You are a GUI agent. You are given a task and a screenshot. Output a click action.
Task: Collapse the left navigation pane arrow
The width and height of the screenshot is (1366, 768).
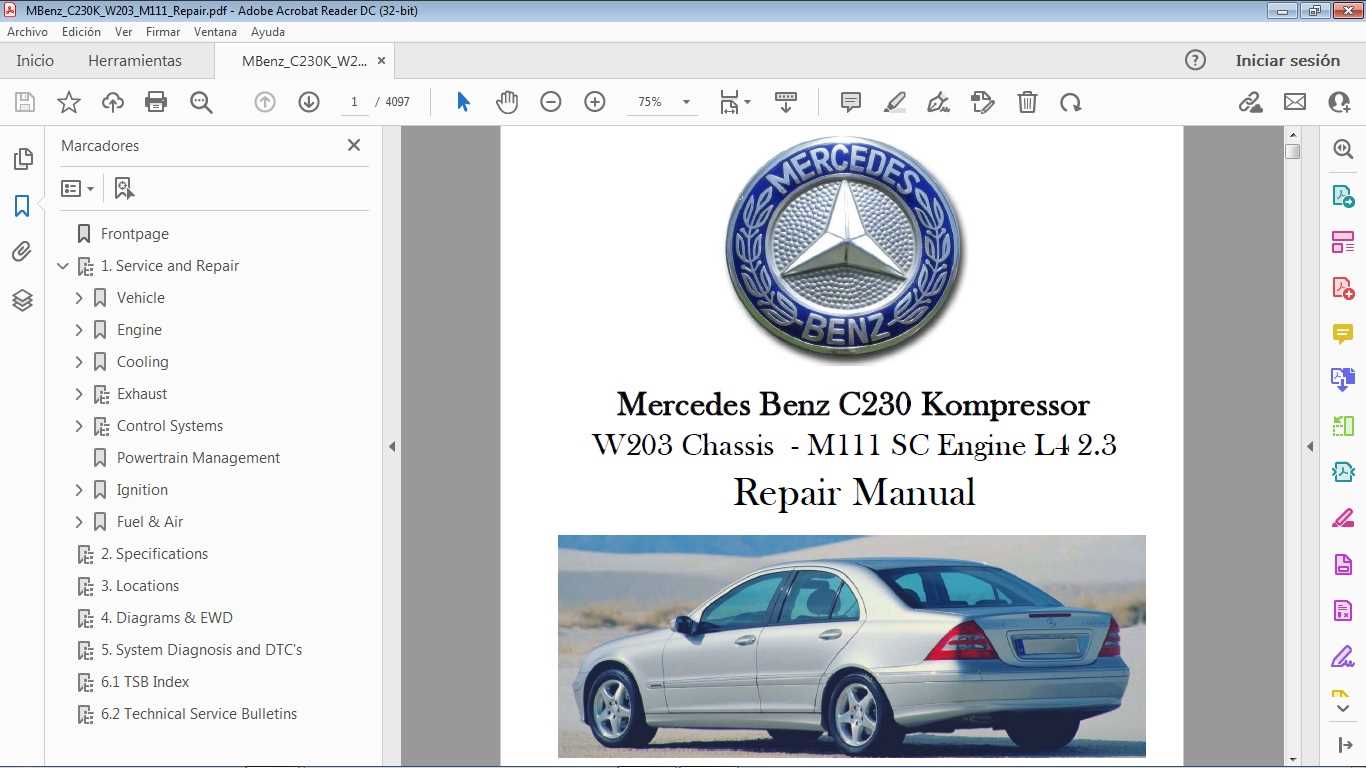pos(392,447)
